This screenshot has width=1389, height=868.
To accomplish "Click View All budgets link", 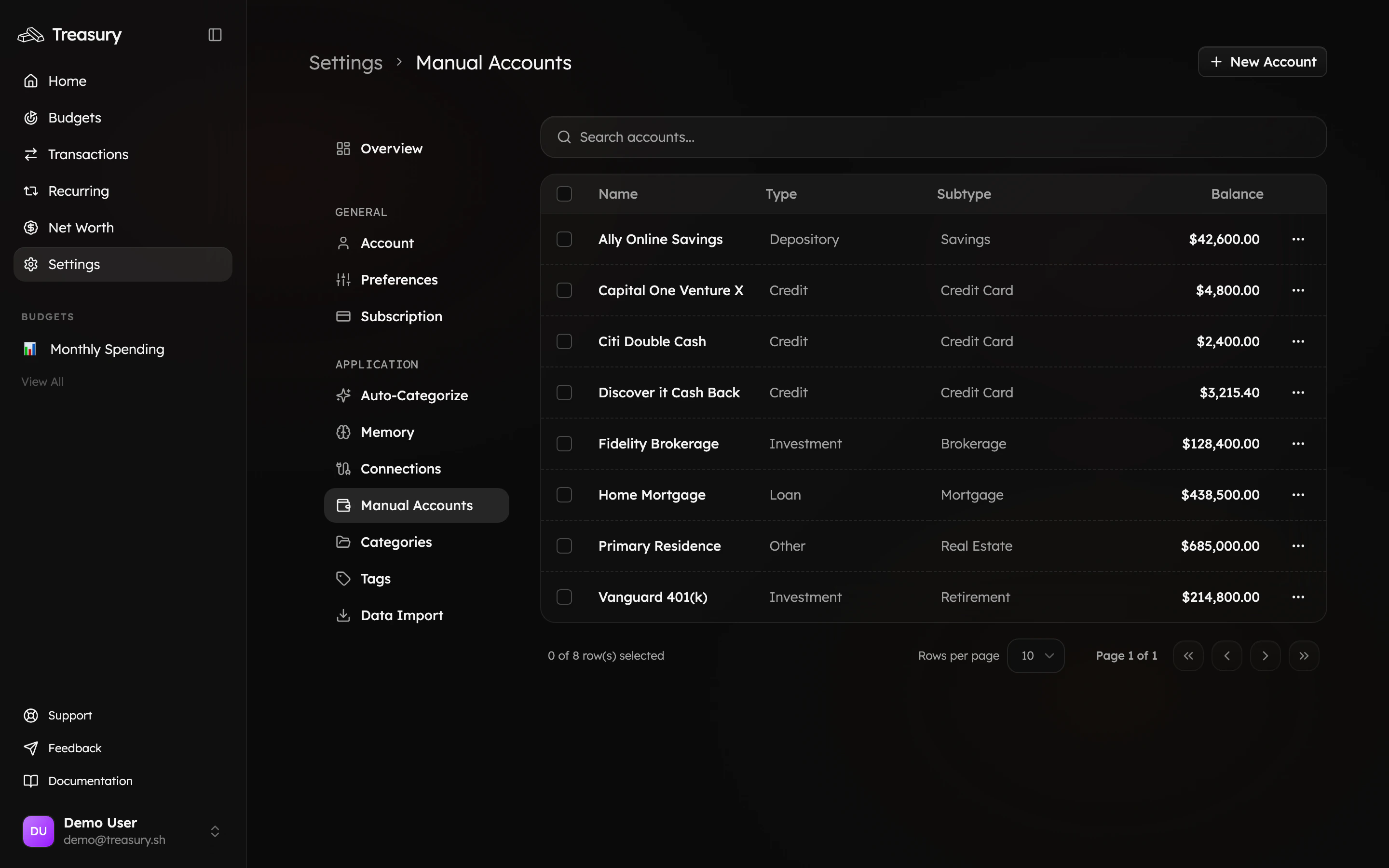I will [42, 382].
